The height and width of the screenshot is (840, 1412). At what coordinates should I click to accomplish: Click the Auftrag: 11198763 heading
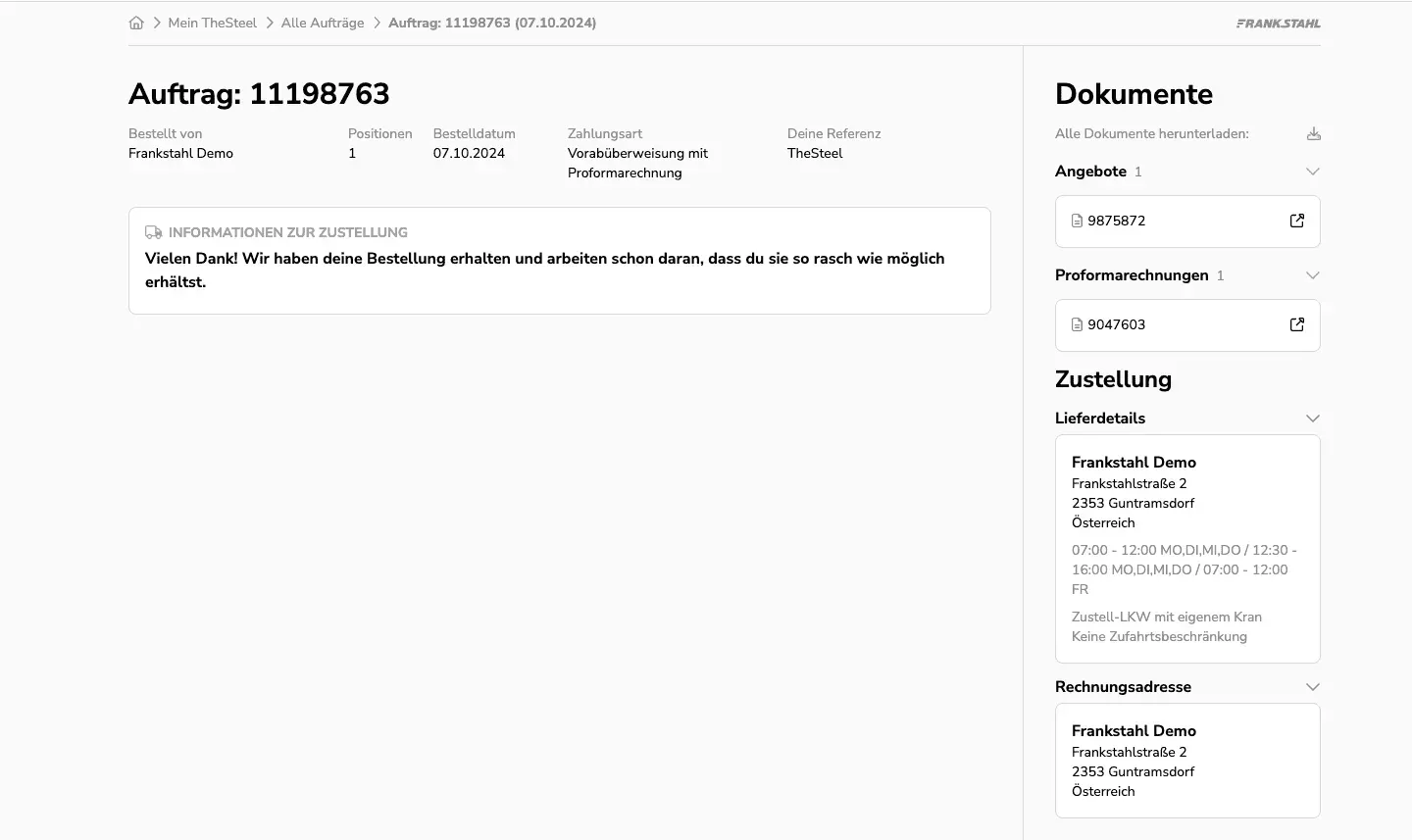click(259, 94)
